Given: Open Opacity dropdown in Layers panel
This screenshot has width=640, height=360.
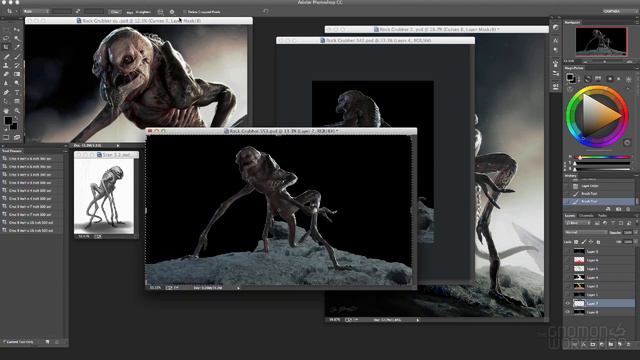Looking at the screenshot, I should coord(636,232).
